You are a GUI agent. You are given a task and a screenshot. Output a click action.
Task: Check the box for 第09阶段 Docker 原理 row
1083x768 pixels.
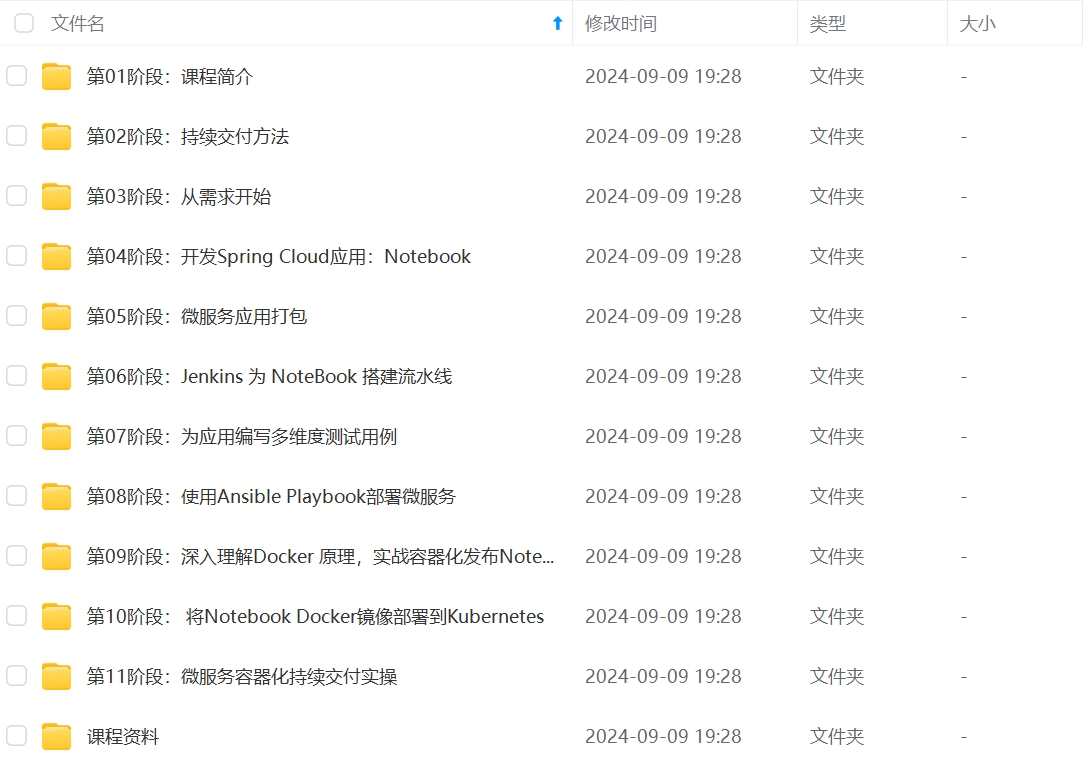coord(17,556)
